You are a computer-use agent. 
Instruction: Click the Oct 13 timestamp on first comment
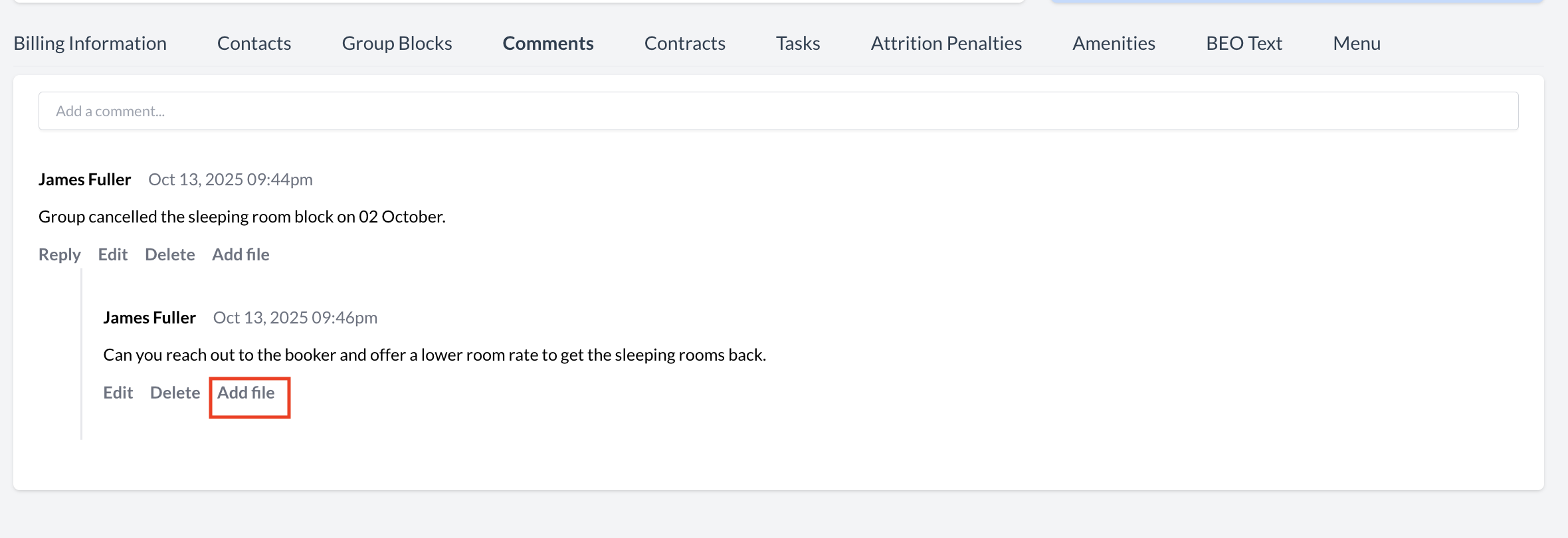click(x=230, y=179)
